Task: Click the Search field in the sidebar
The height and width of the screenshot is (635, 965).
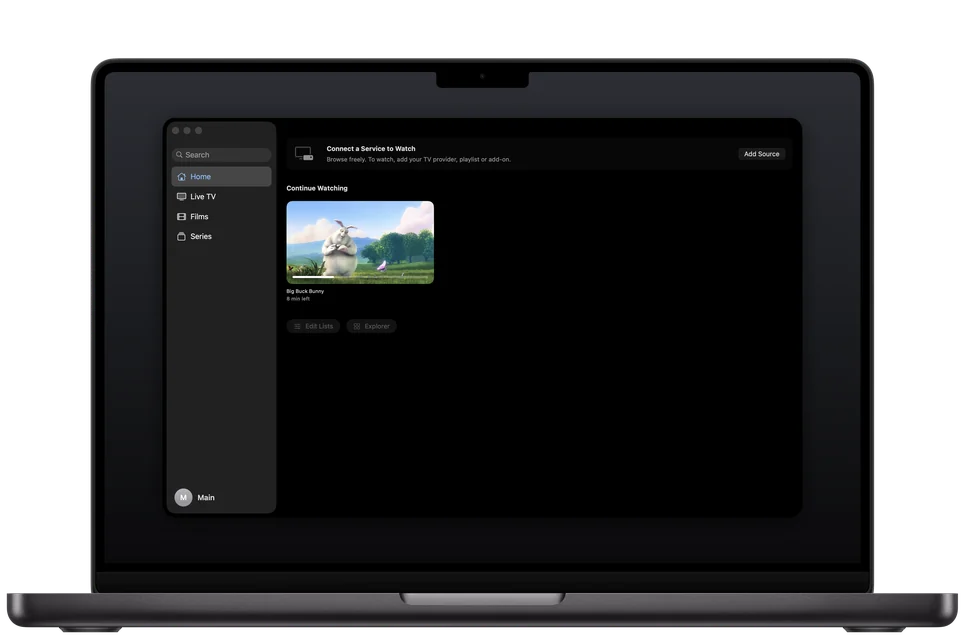Action: 222,155
